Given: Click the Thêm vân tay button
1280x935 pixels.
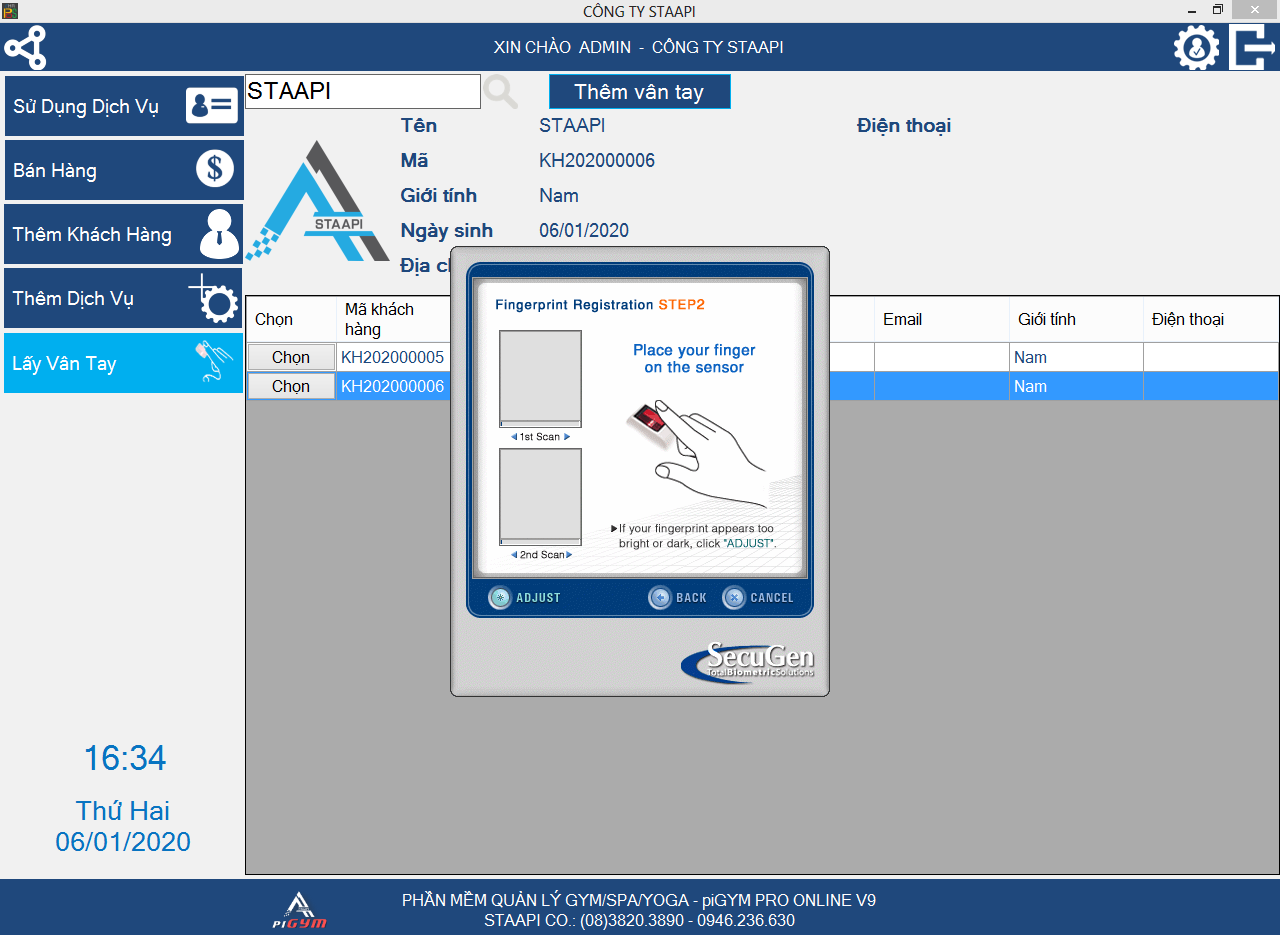Looking at the screenshot, I should pyautogui.click(x=639, y=92).
